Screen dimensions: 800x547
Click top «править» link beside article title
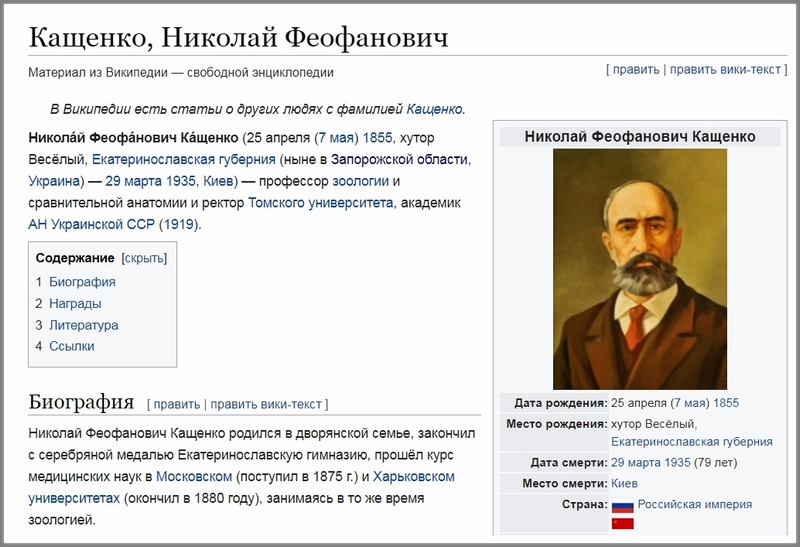[x=636, y=69]
